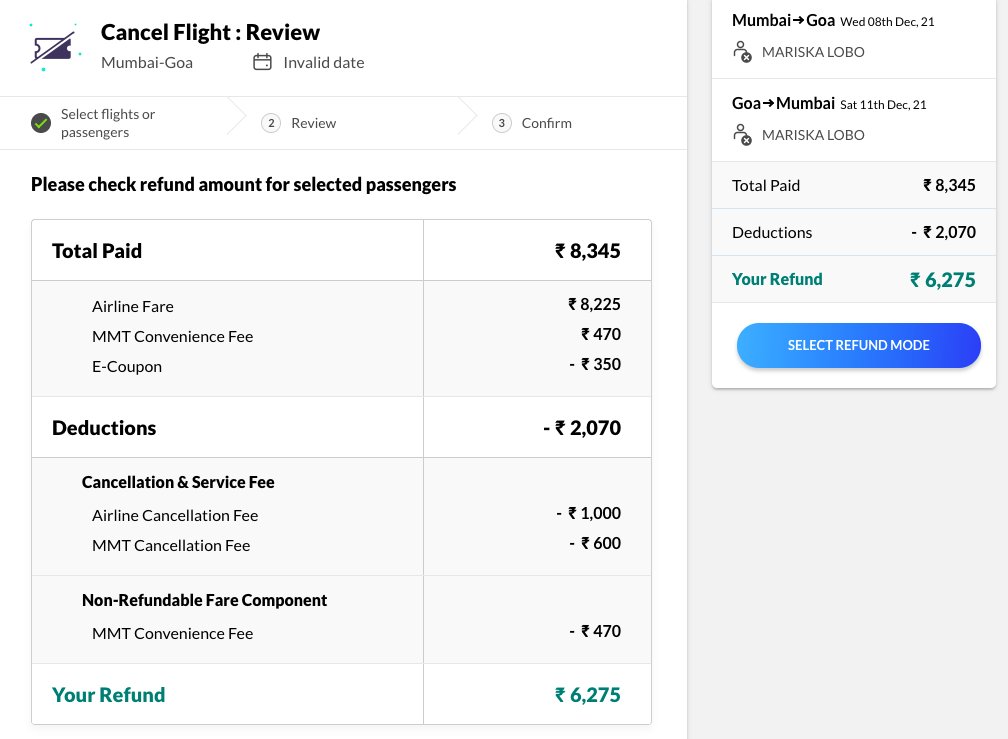Screen dimensions: 1008x739
Task: Click the Cancel Flight : Review heading
Action: pos(210,32)
